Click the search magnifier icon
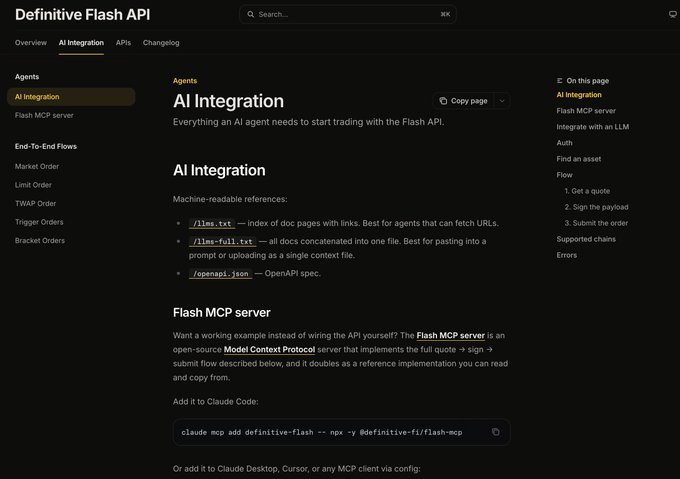This screenshot has width=680, height=479. click(251, 14)
